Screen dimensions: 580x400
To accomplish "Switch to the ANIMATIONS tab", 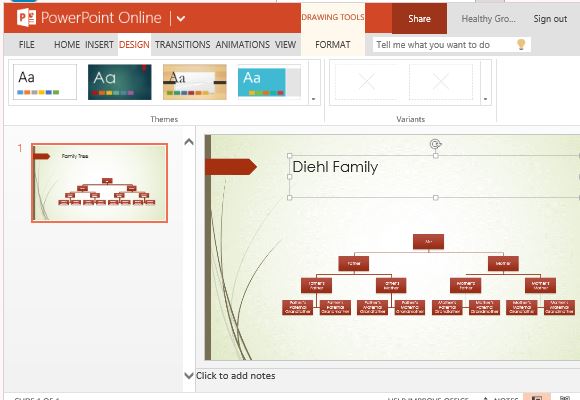I will [x=243, y=45].
